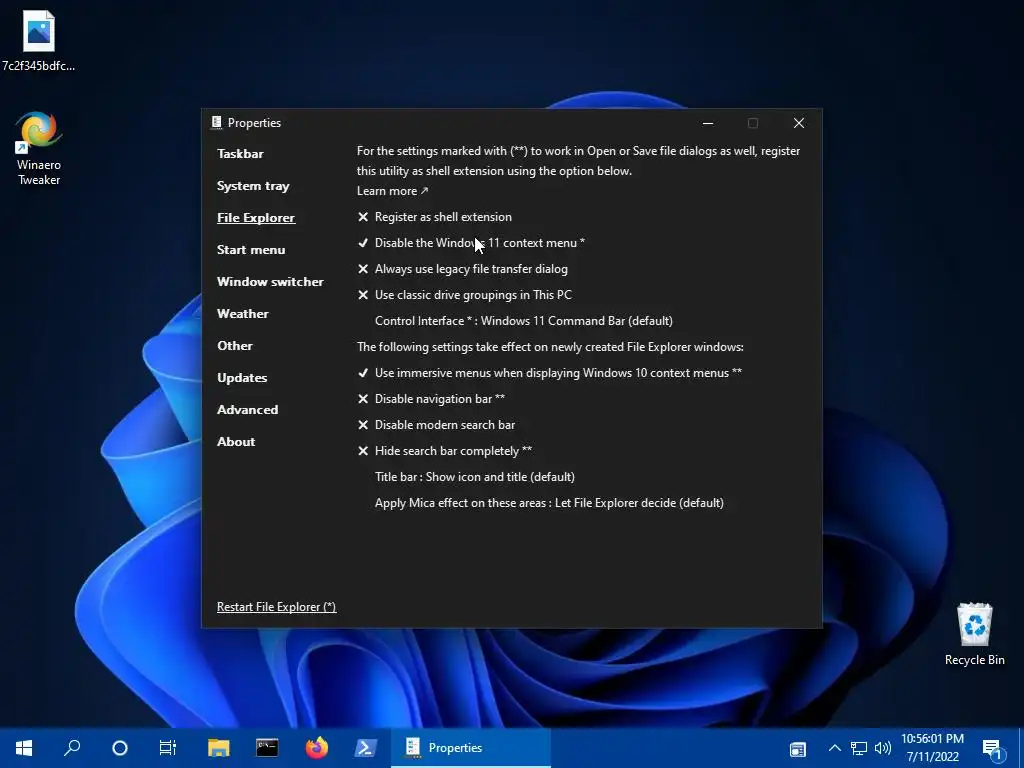
Task: Toggle Use classic drive groupings in This PC
Action: pyautogui.click(x=465, y=295)
